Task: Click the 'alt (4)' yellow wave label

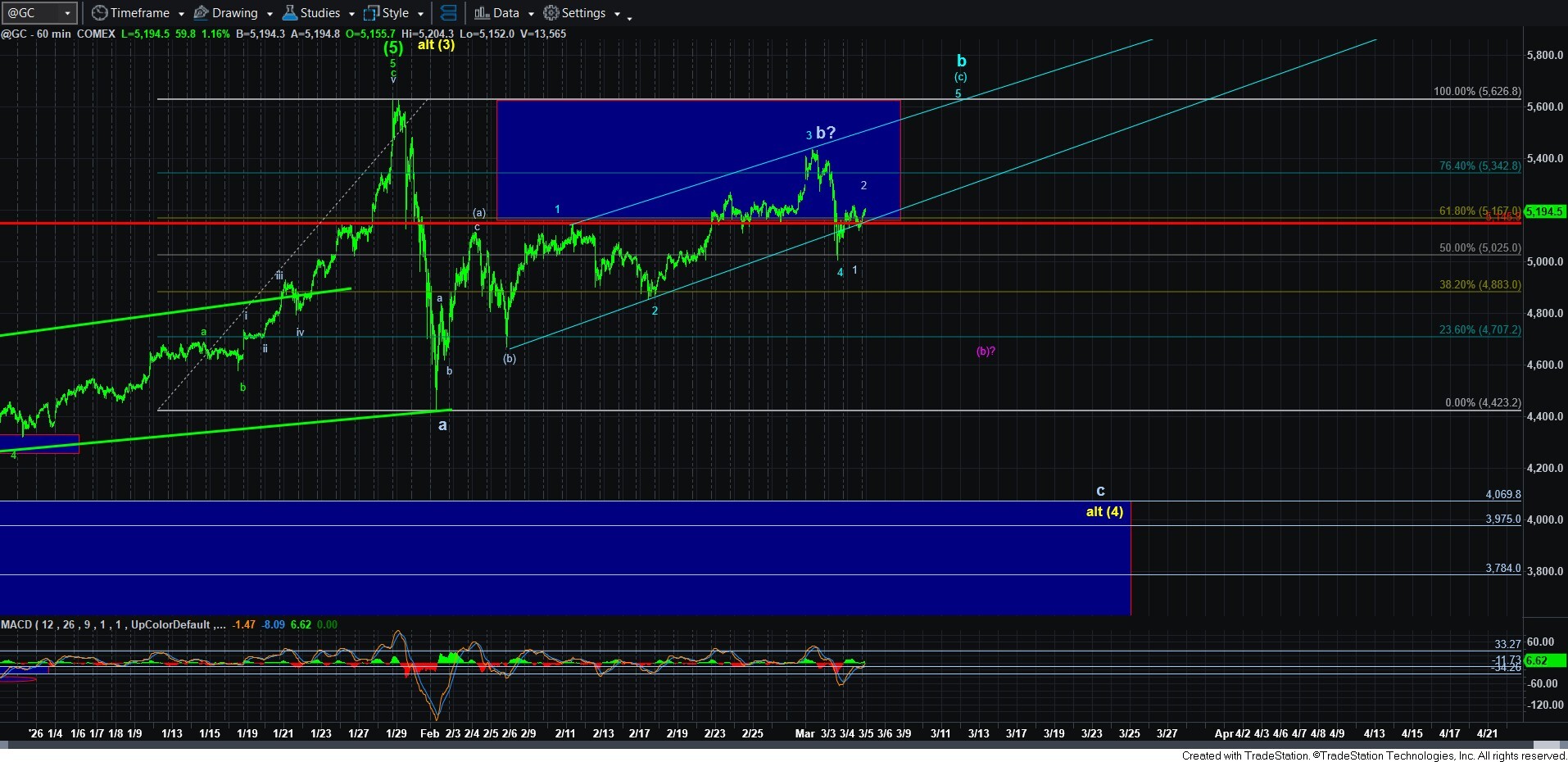Action: [x=1104, y=512]
